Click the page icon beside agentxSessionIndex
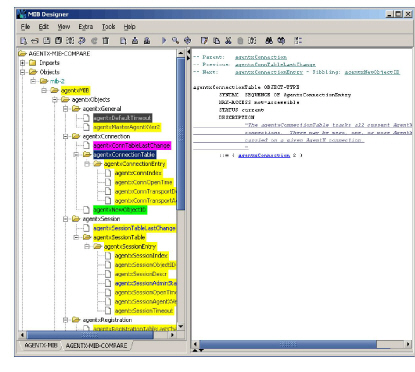 pos(108,256)
